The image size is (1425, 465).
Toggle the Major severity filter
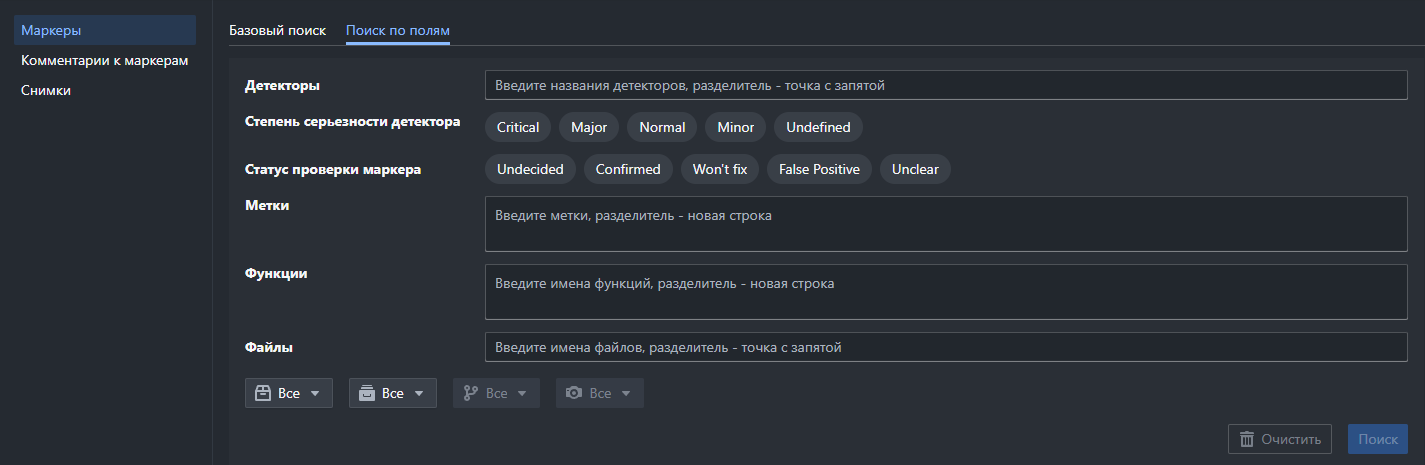click(589, 127)
